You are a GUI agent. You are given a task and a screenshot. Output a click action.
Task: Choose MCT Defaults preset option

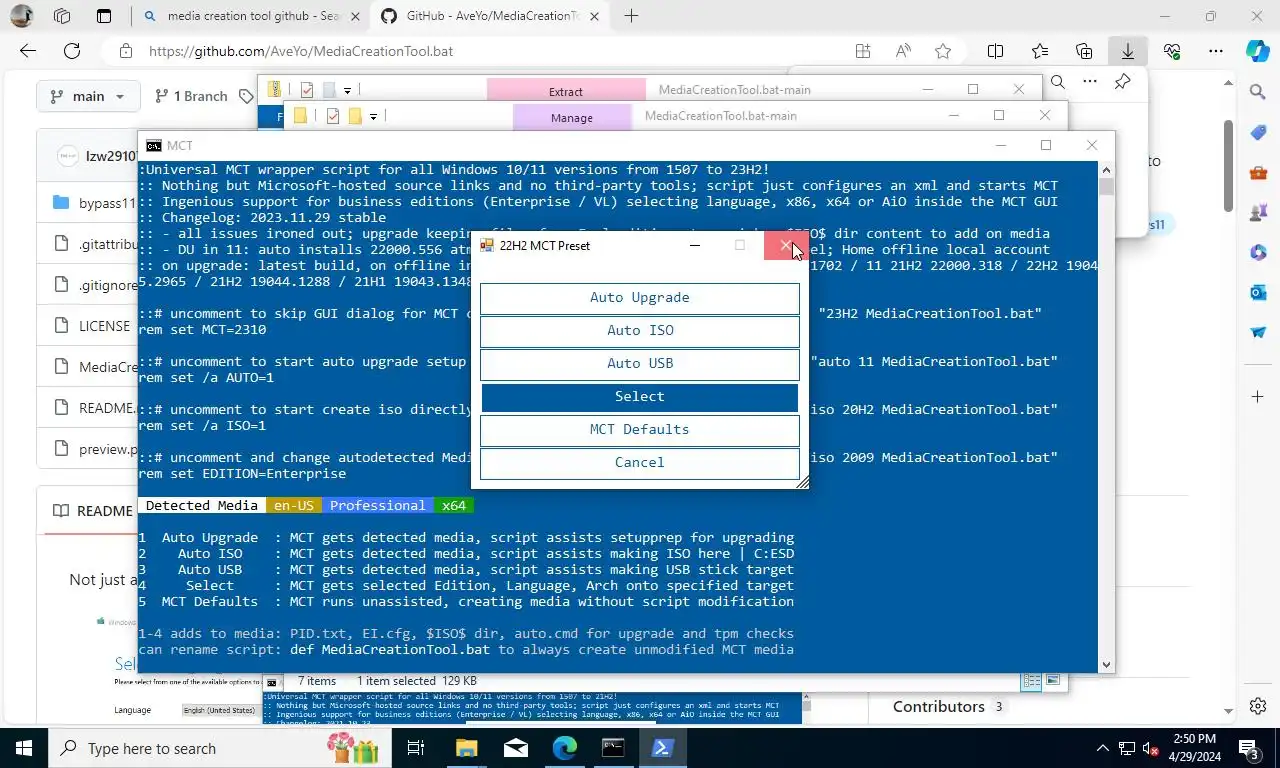[x=640, y=430]
